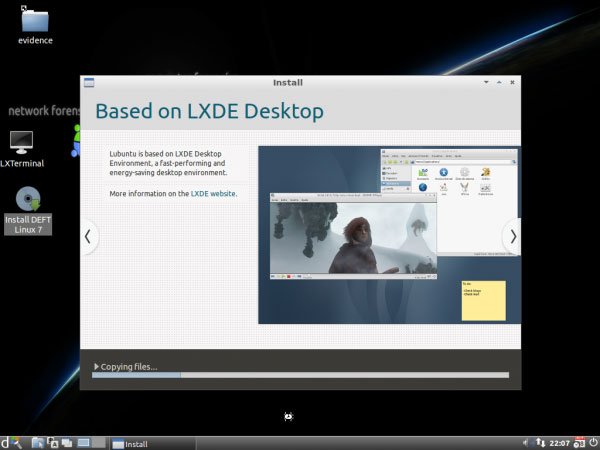Viewport: 600px width, 450px height.
Task: Click the Install window title text
Action: pos(288,83)
